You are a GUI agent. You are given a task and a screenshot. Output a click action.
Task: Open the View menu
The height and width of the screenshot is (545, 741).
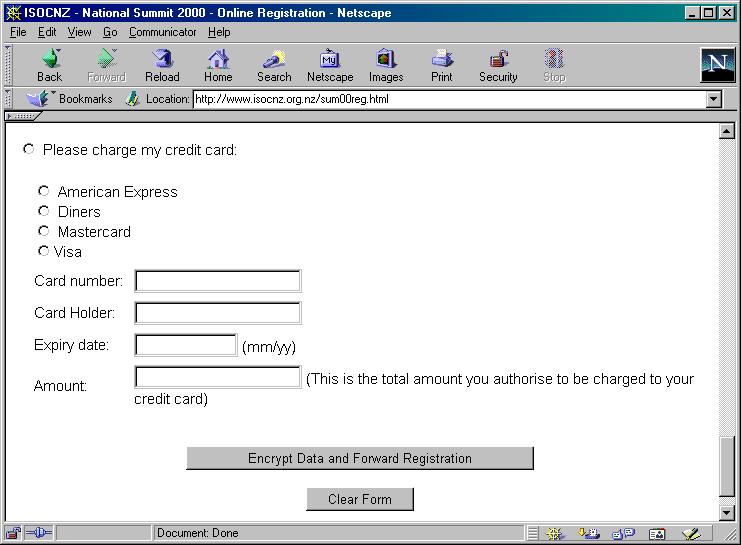pos(79,32)
